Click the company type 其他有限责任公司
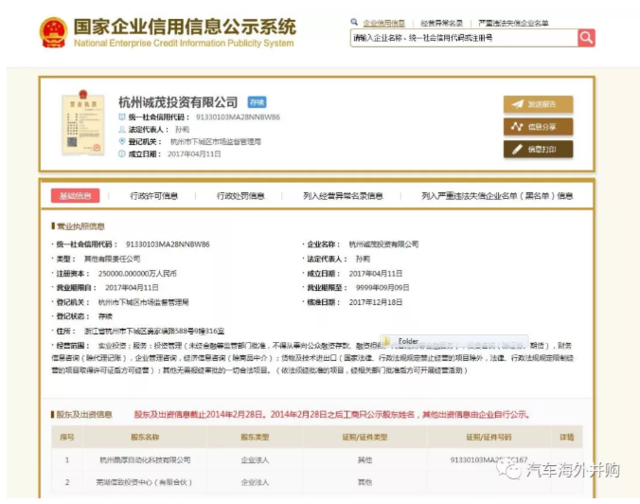The image size is (640, 504). coord(112,259)
